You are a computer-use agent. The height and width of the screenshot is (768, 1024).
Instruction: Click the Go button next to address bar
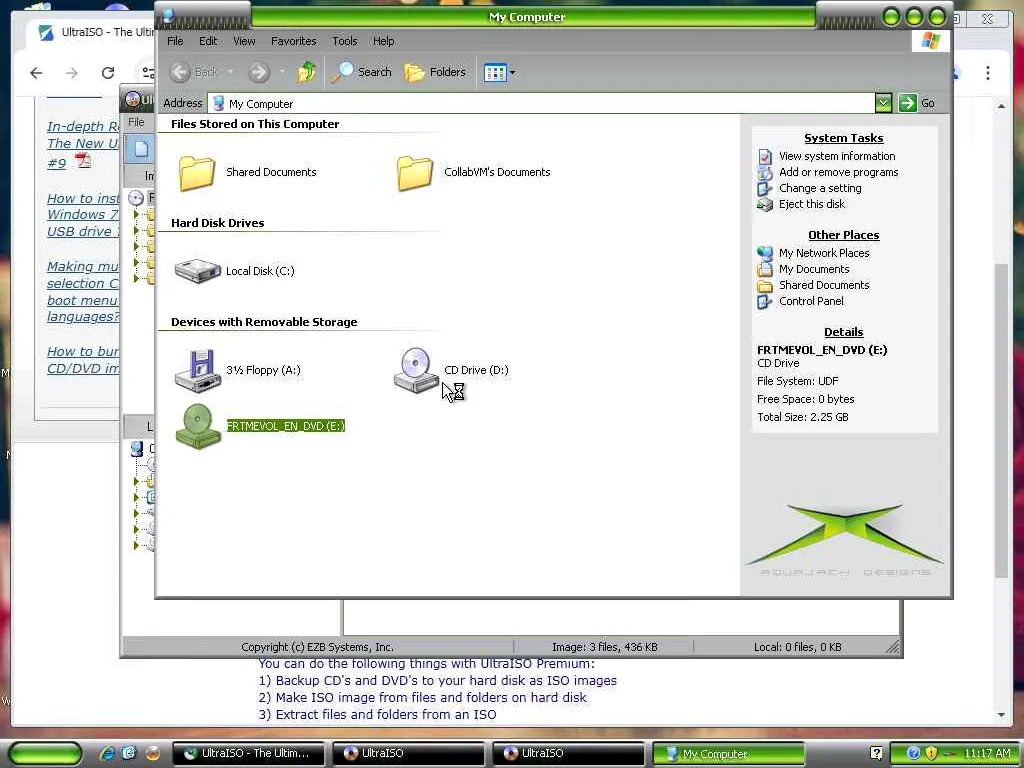(x=917, y=103)
